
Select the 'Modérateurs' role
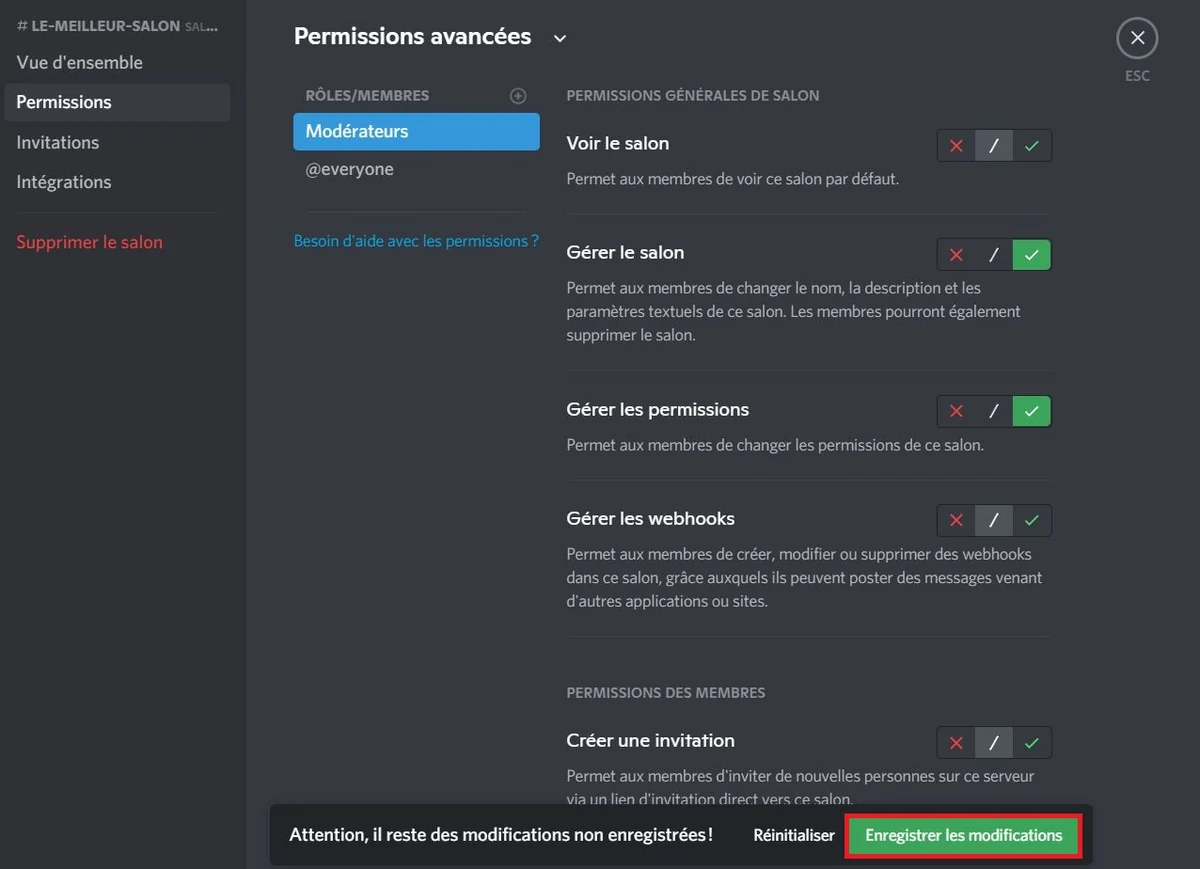pyautogui.click(x=416, y=131)
